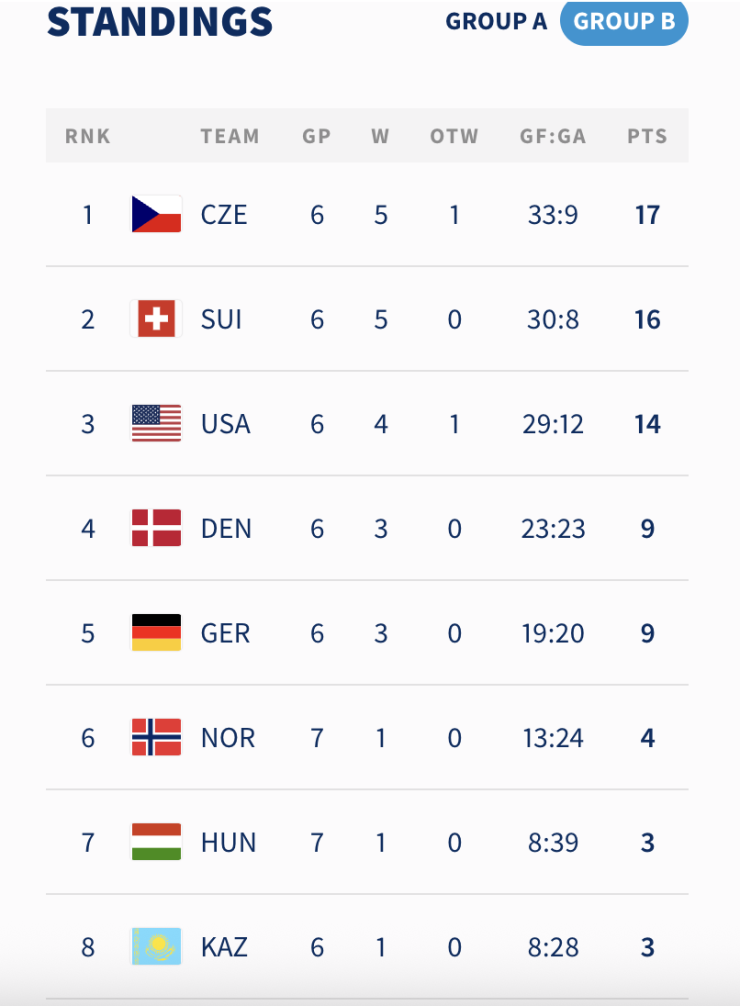Click the Denmark flag icon
This screenshot has height=1006, width=740.
click(157, 528)
